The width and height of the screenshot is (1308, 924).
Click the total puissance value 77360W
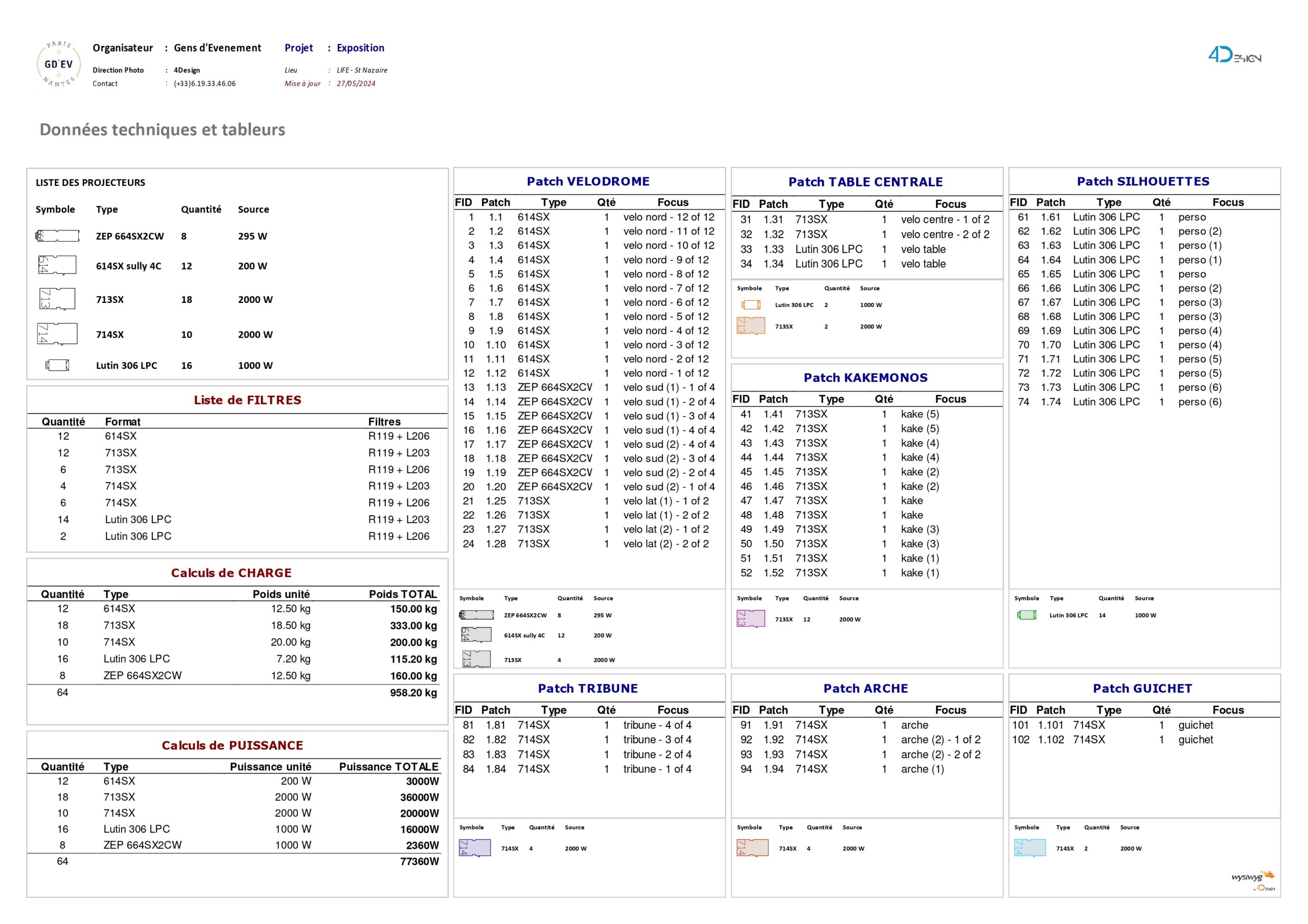[x=419, y=862]
